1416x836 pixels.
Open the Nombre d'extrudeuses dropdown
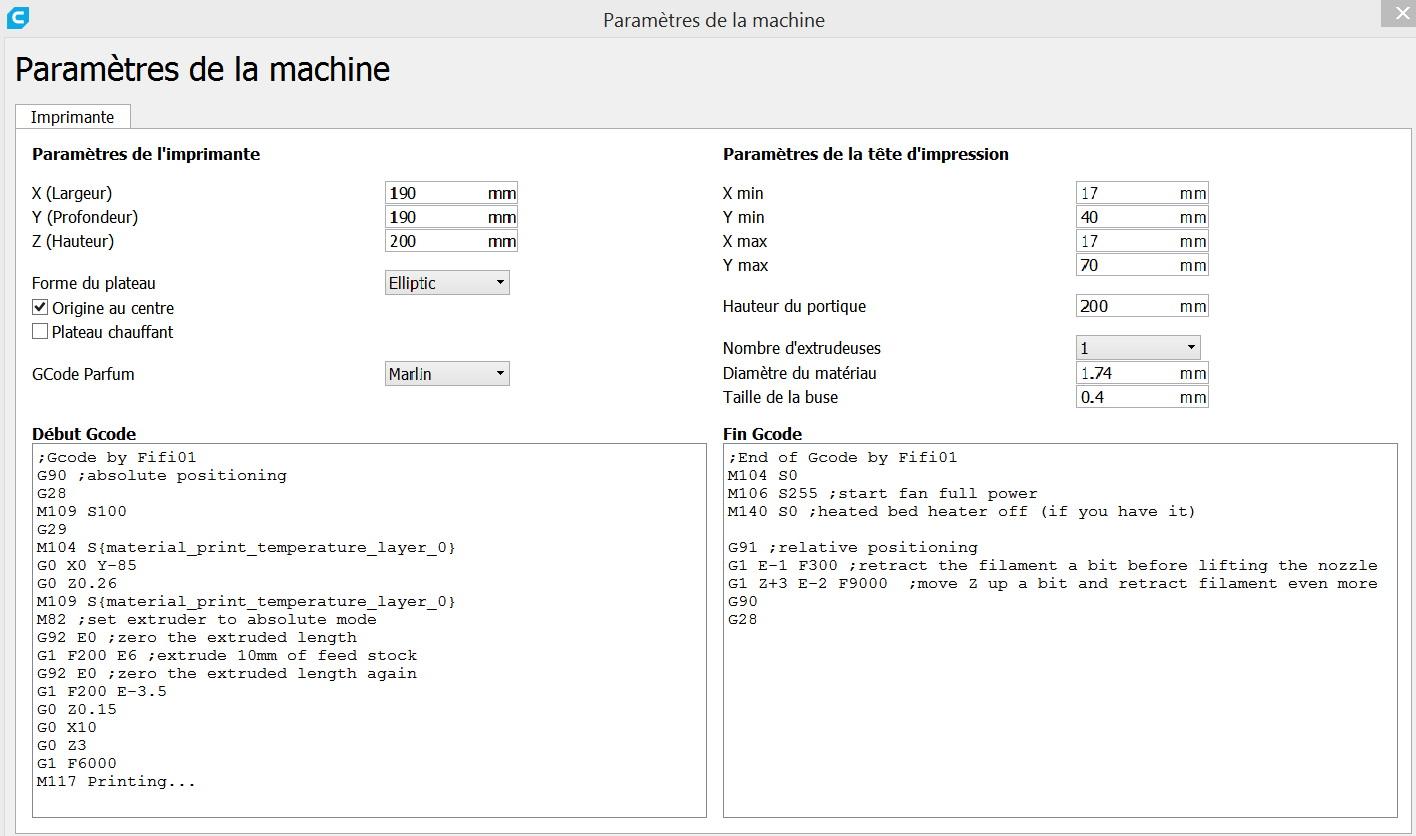pos(1138,348)
